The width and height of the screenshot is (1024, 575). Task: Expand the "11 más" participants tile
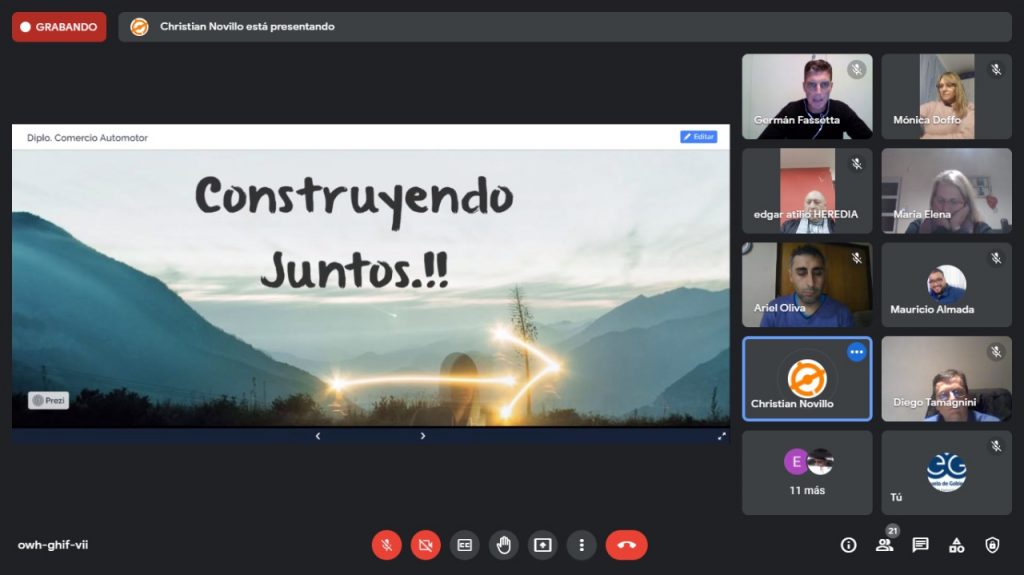[x=807, y=473]
